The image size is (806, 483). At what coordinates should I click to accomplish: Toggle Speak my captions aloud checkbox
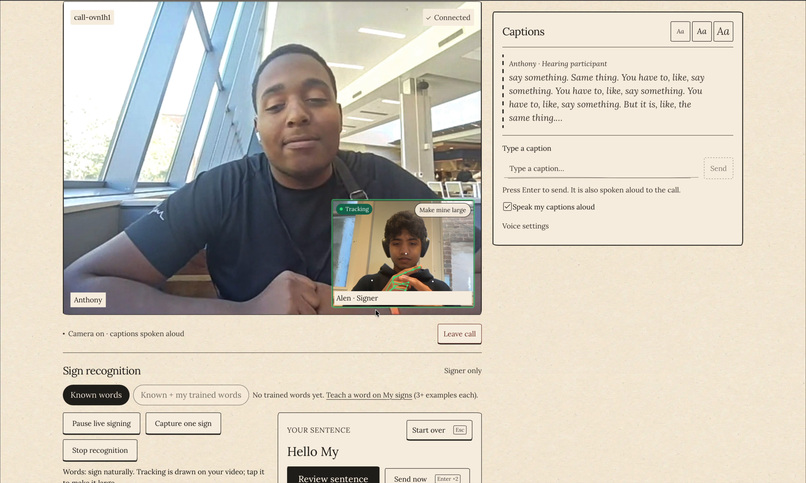coord(507,207)
